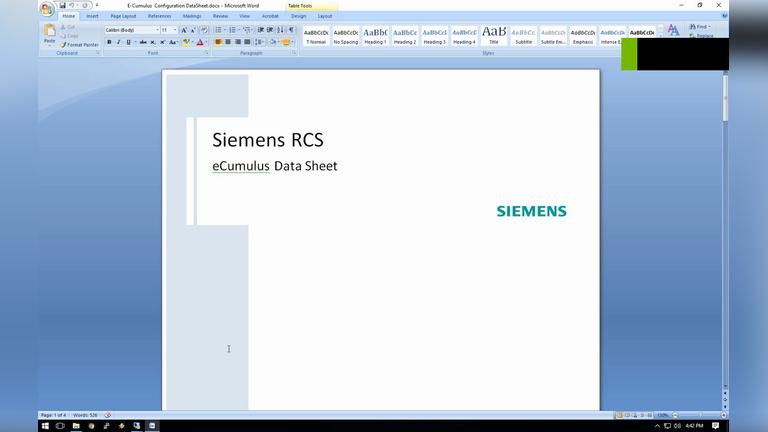Open Word Help question mark icon
The image size is (768, 432).
[724, 16]
